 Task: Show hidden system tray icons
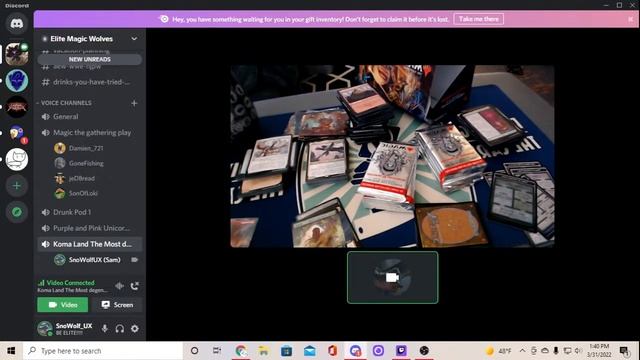coord(522,351)
